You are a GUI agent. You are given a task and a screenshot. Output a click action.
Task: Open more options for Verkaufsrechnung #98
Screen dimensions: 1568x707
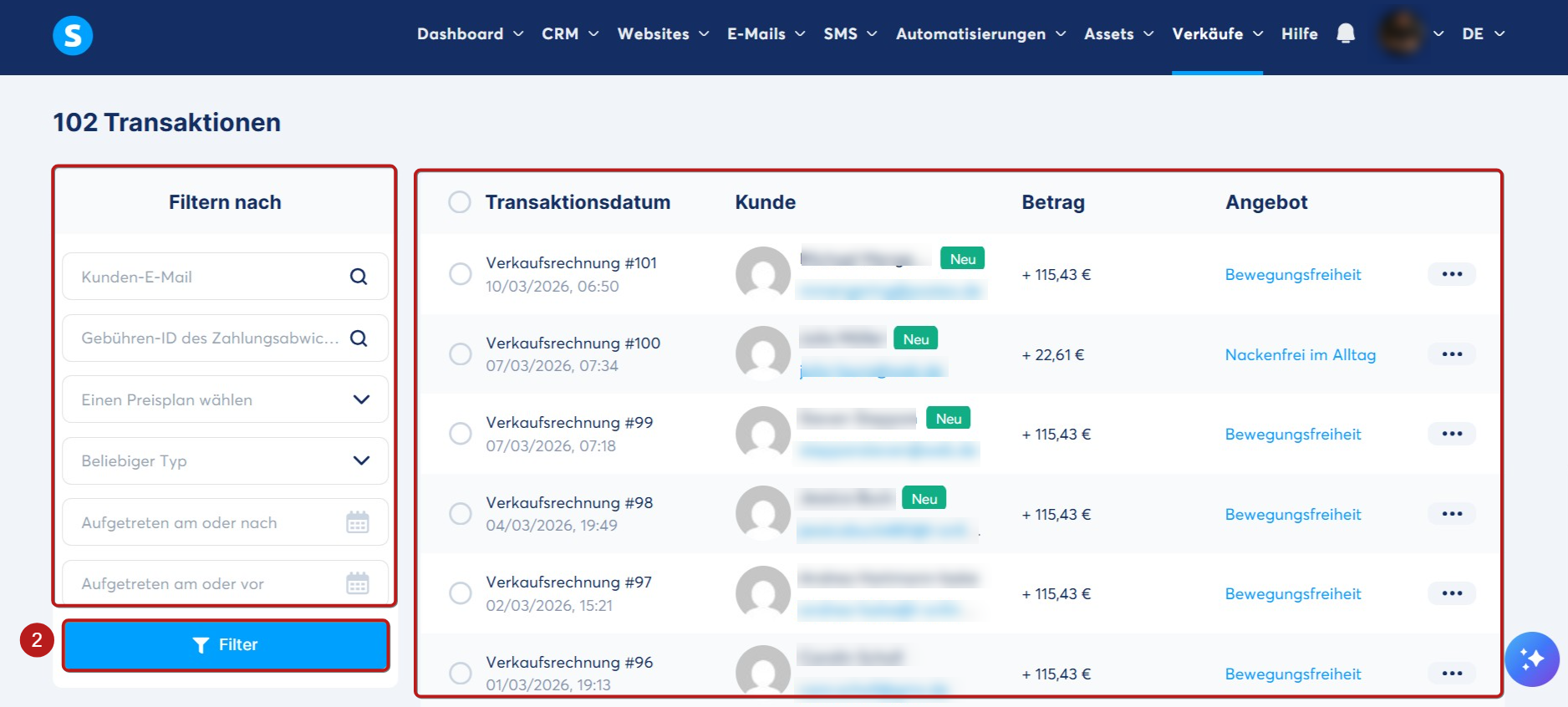[1452, 514]
